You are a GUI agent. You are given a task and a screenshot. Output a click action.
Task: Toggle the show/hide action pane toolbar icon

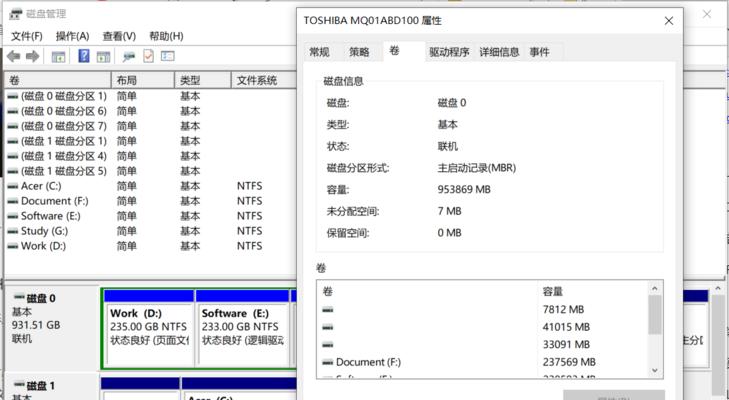[x=103, y=57]
